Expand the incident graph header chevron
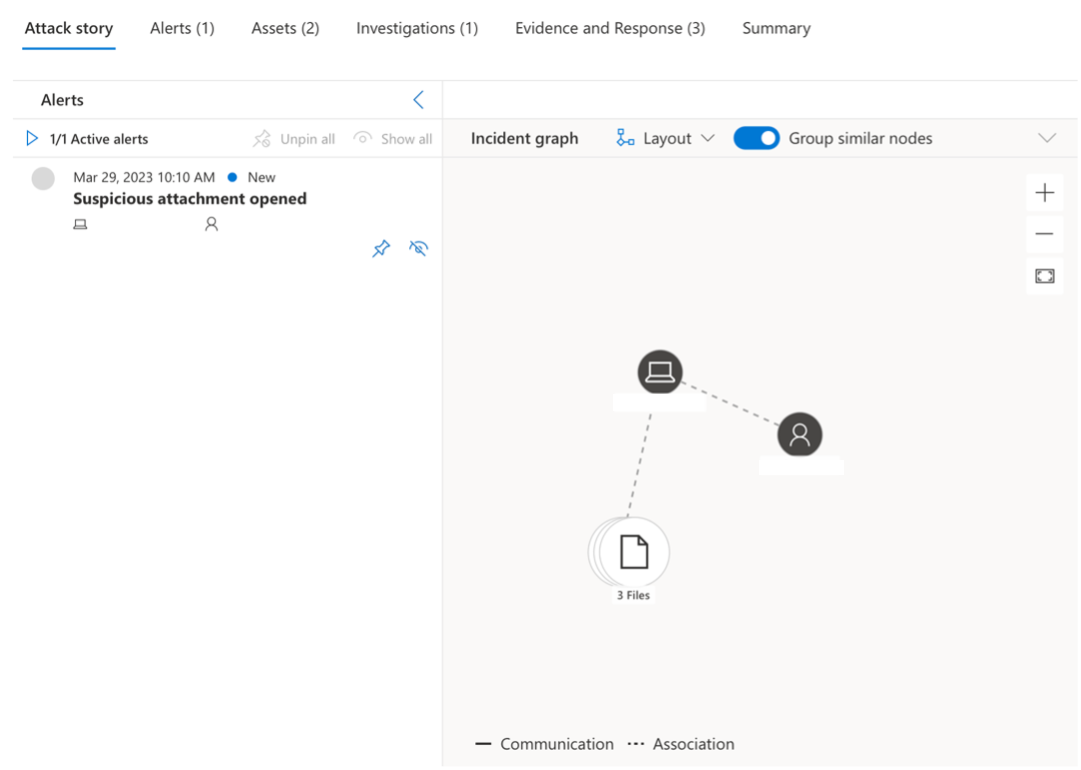 [1047, 138]
